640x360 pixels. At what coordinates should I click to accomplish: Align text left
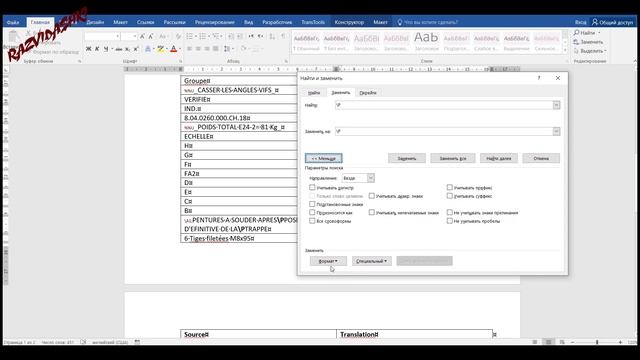[190, 49]
